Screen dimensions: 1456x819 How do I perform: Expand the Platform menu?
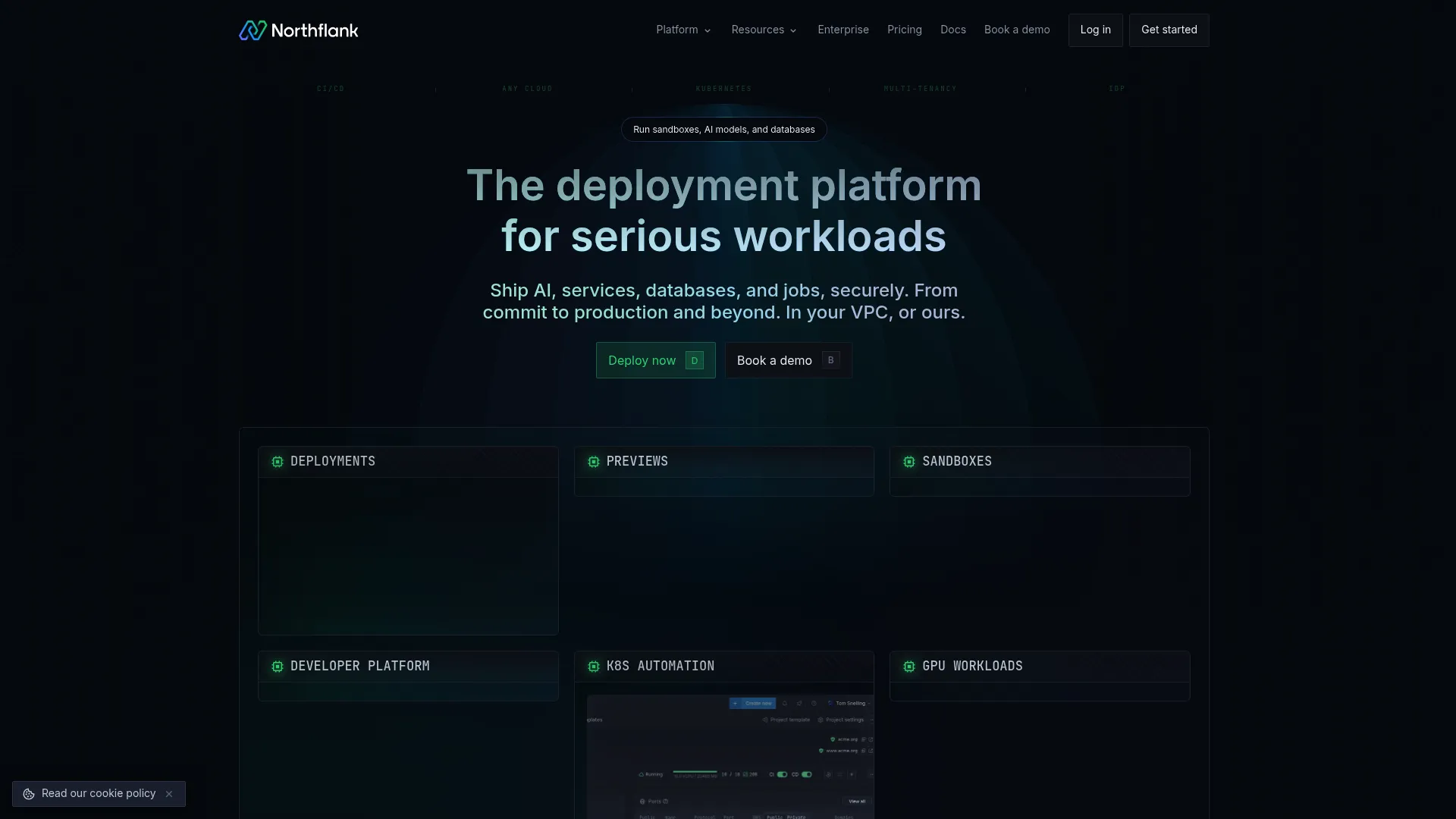683,30
